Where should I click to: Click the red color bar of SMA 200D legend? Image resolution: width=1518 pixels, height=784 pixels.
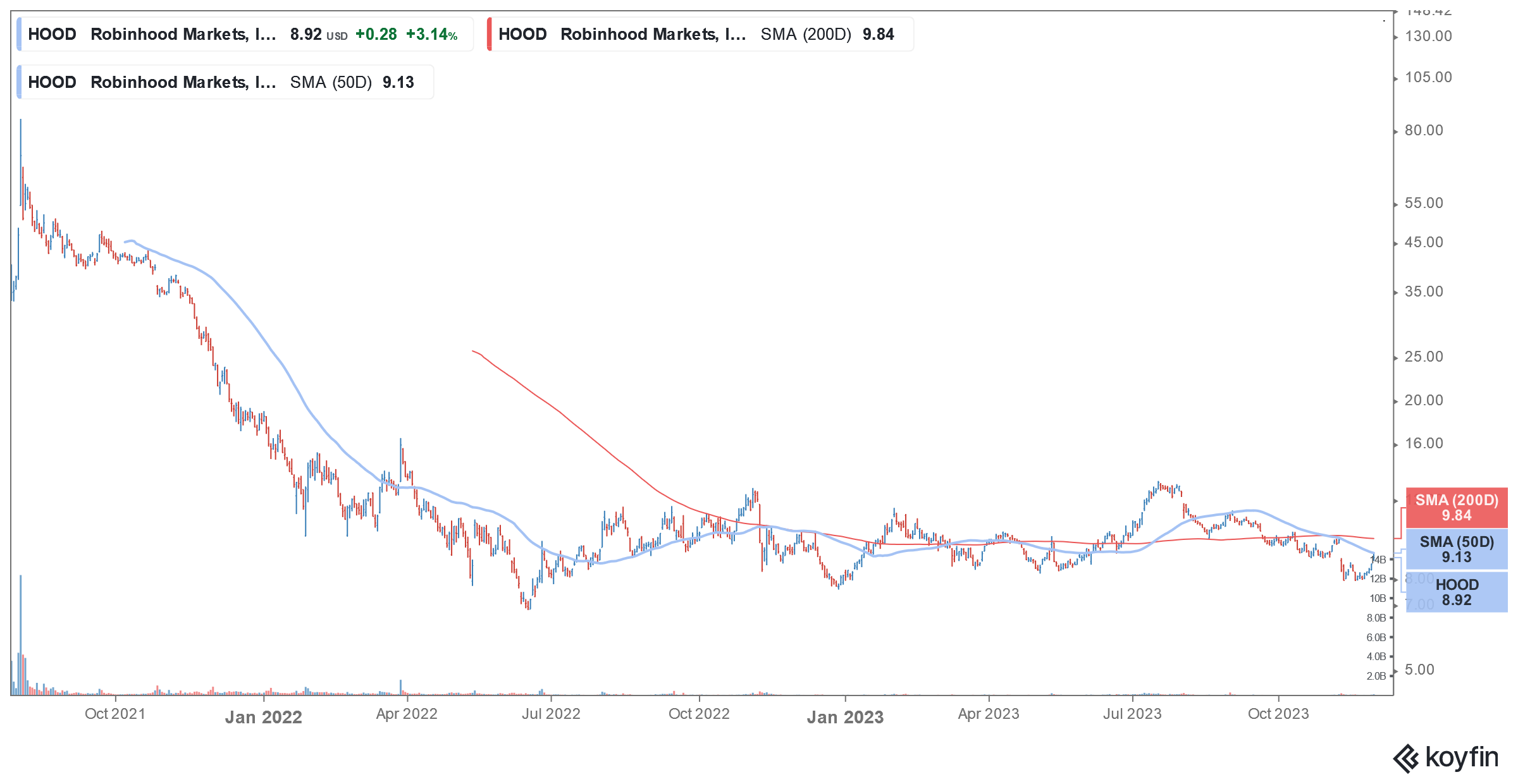pos(490,34)
